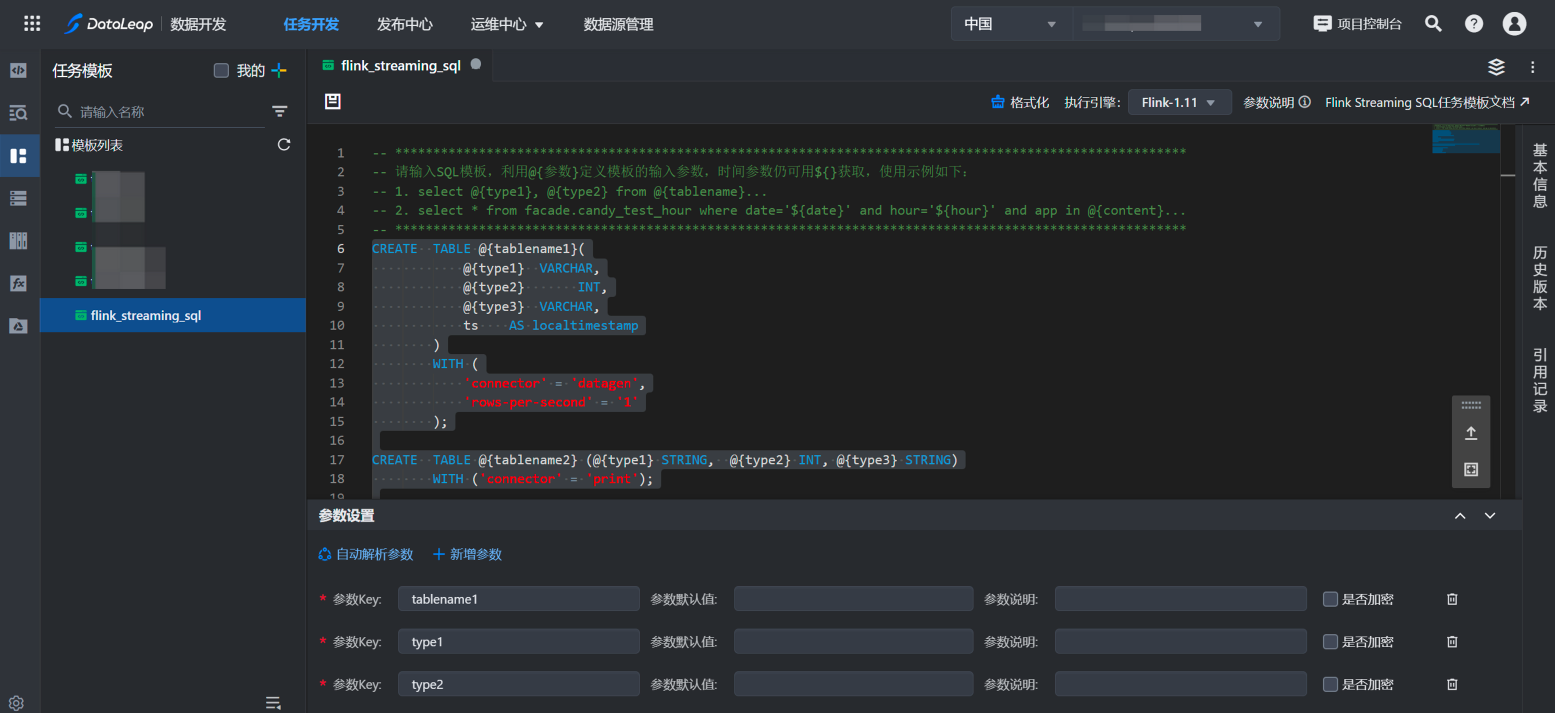The width and height of the screenshot is (1555, 713).
Task: Open Flink Streaming SQL任务模板文档 link
Action: [x=1427, y=102]
